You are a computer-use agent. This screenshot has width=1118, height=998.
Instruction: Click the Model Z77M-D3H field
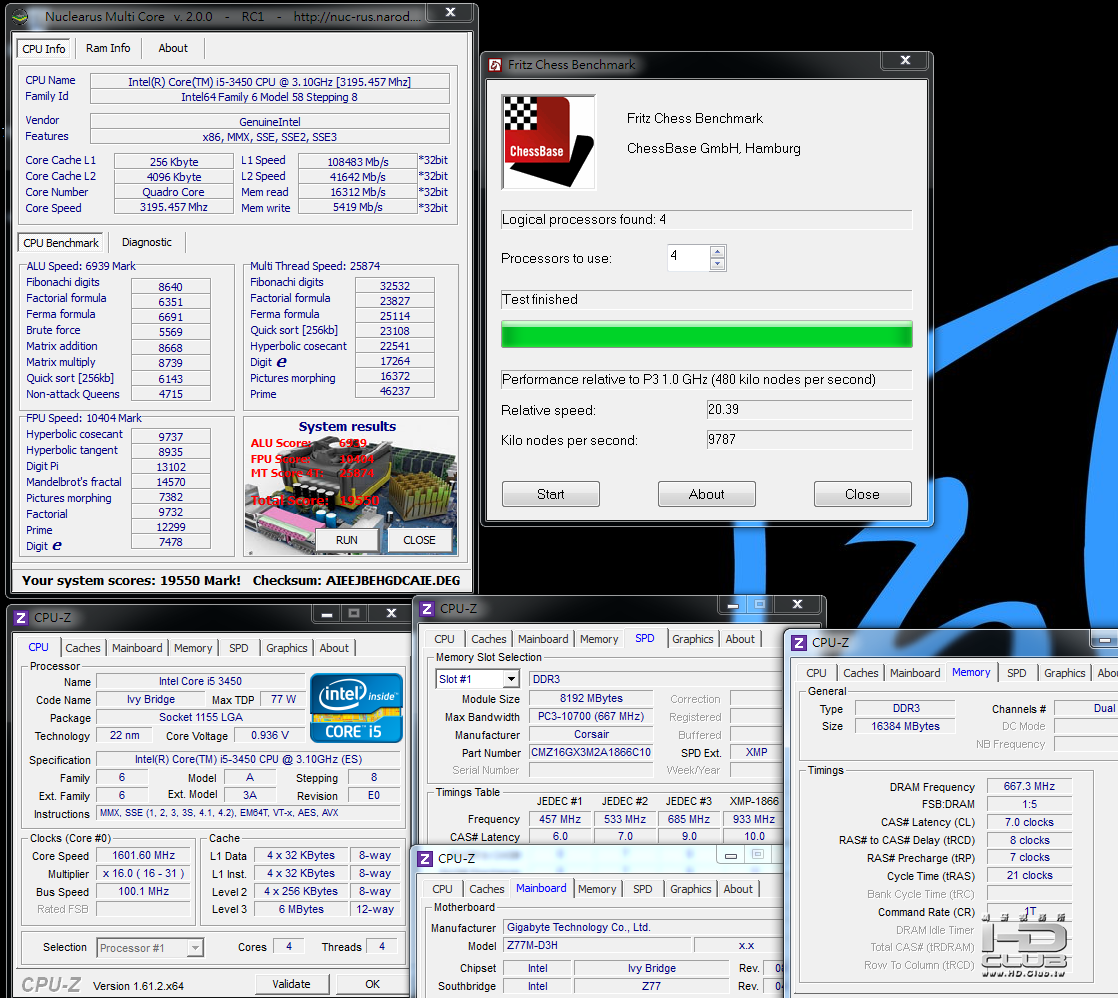click(x=597, y=945)
